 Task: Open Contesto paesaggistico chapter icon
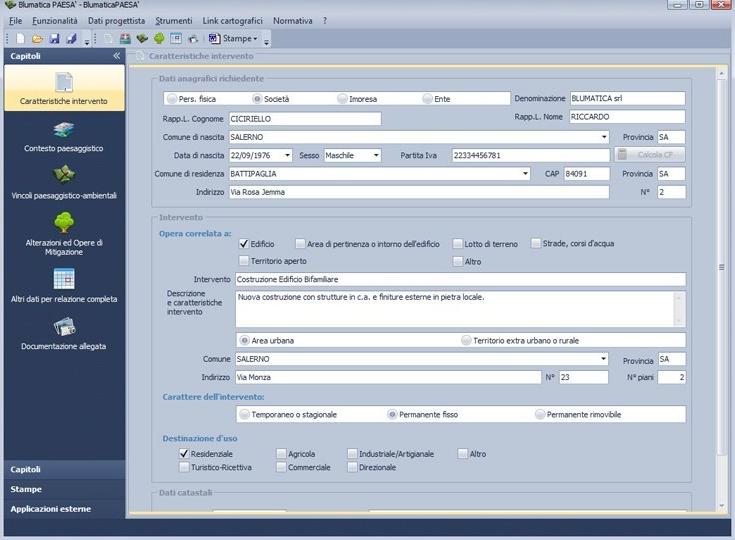[x=64, y=130]
